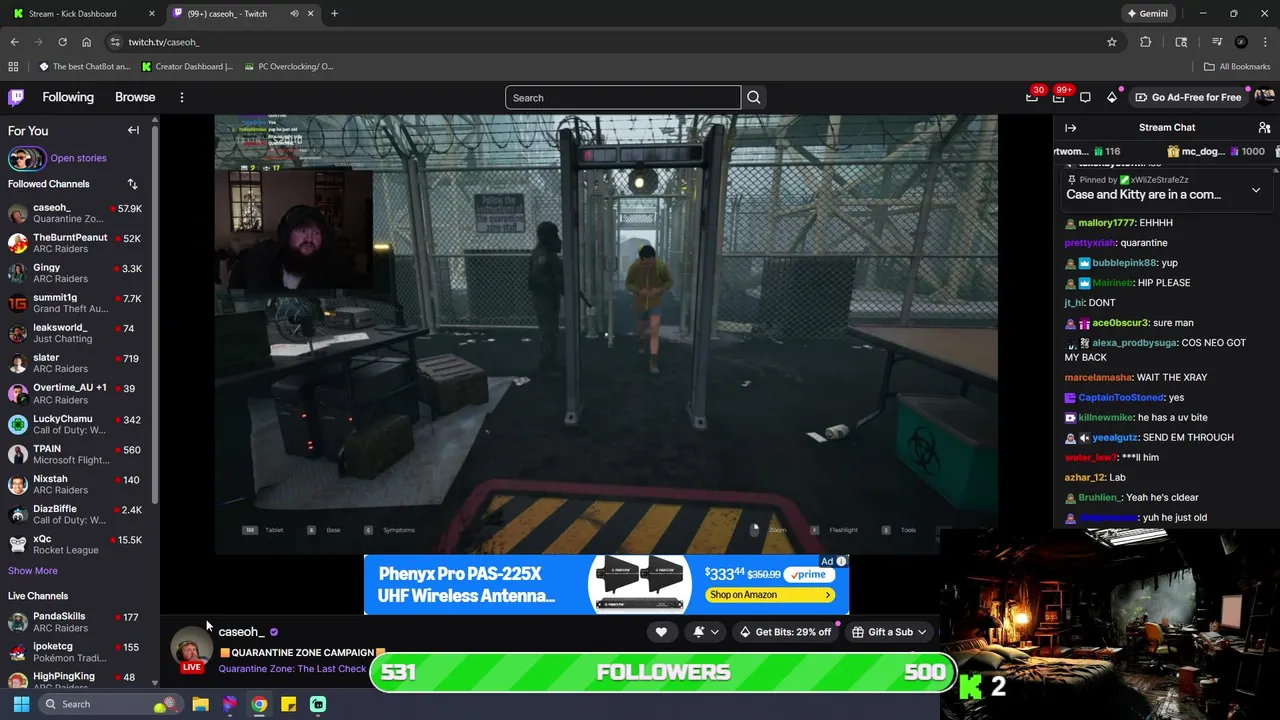Open the Chrome apps grid shortcut
1280x720 pixels.
point(13,67)
